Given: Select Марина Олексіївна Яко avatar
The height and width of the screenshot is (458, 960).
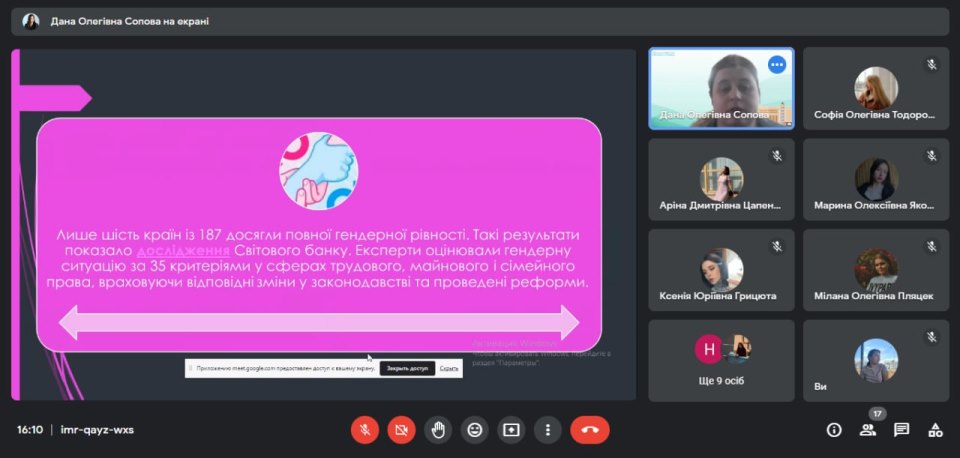Looking at the screenshot, I should tap(876, 179).
